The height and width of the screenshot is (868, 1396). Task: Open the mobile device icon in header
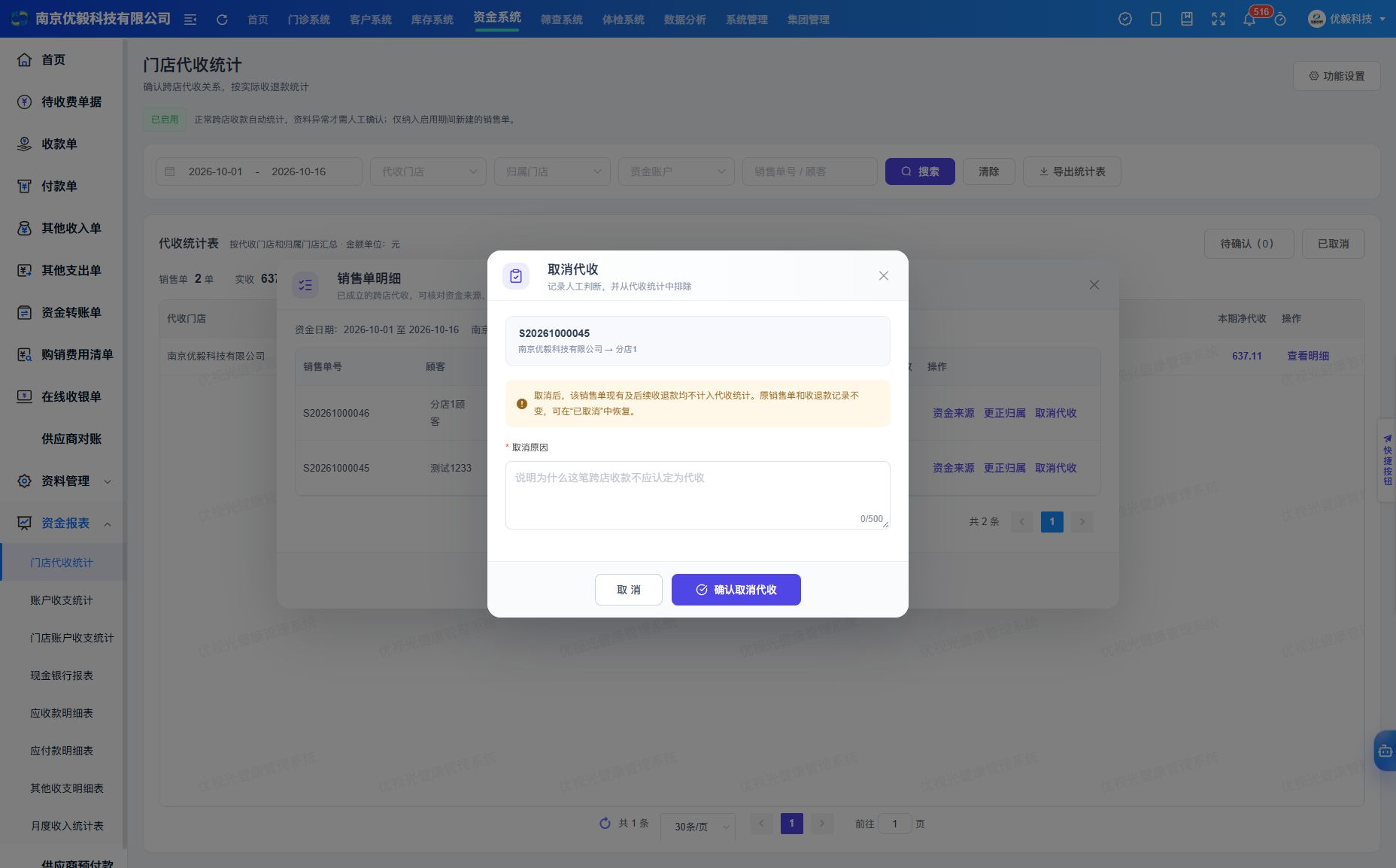(1156, 20)
